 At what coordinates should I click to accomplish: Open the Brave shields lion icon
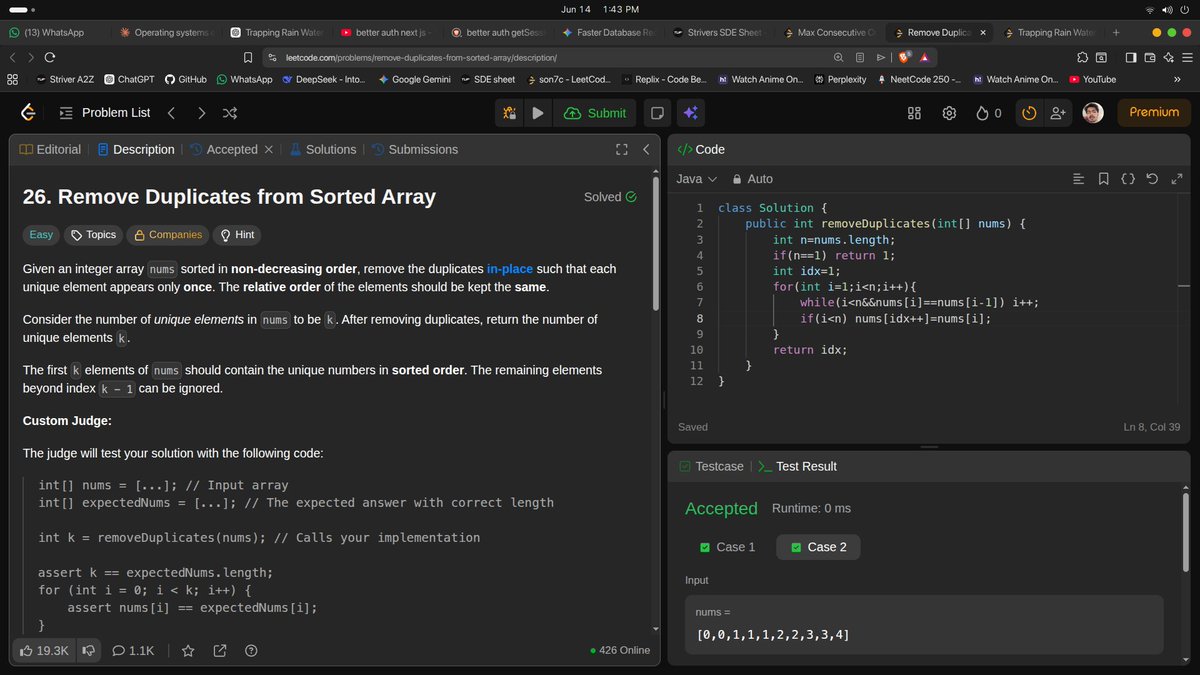pos(904,58)
